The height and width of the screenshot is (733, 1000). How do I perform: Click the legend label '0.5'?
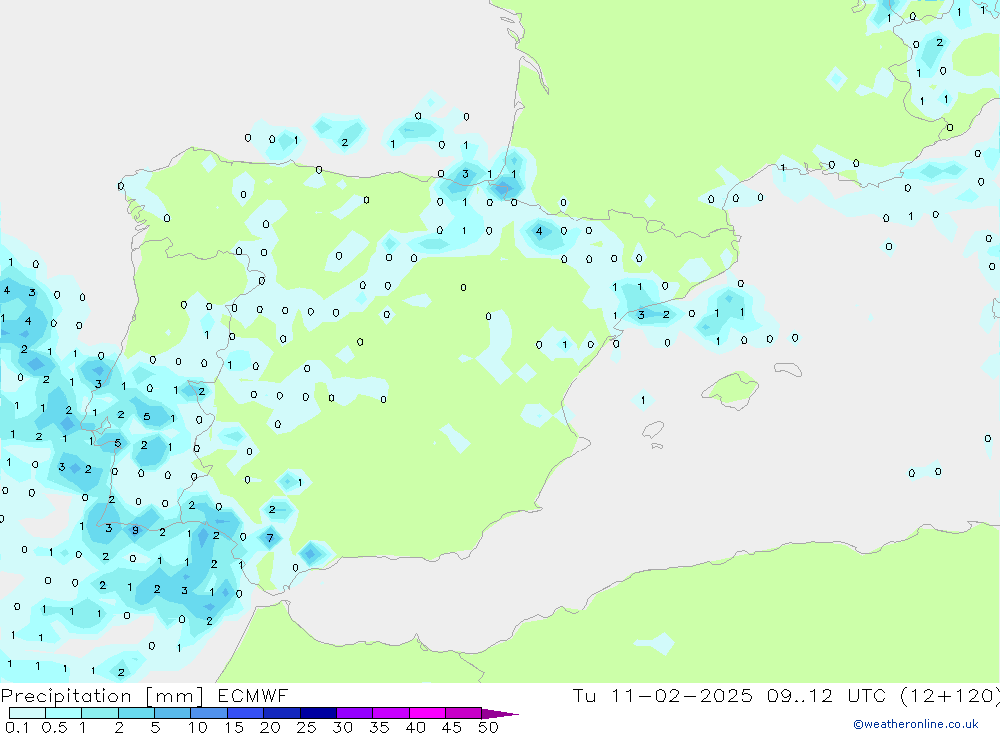54,727
